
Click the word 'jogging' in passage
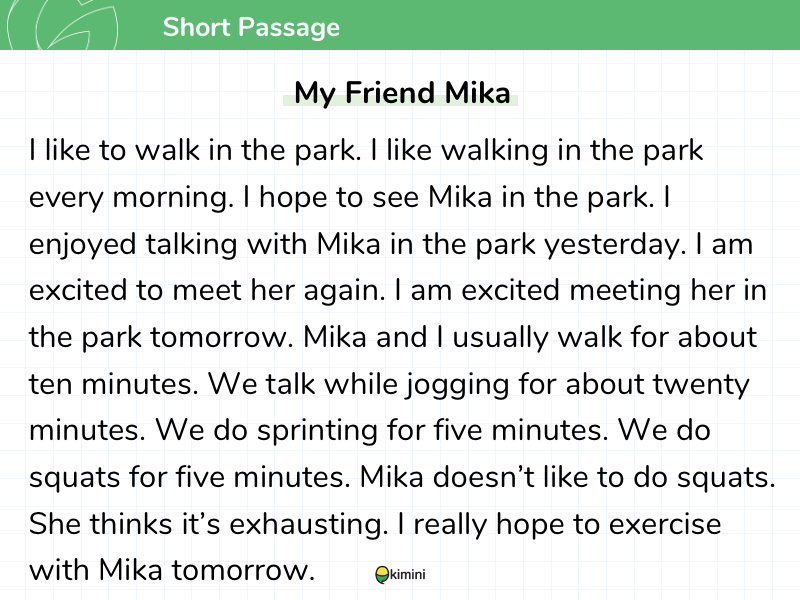(458, 384)
